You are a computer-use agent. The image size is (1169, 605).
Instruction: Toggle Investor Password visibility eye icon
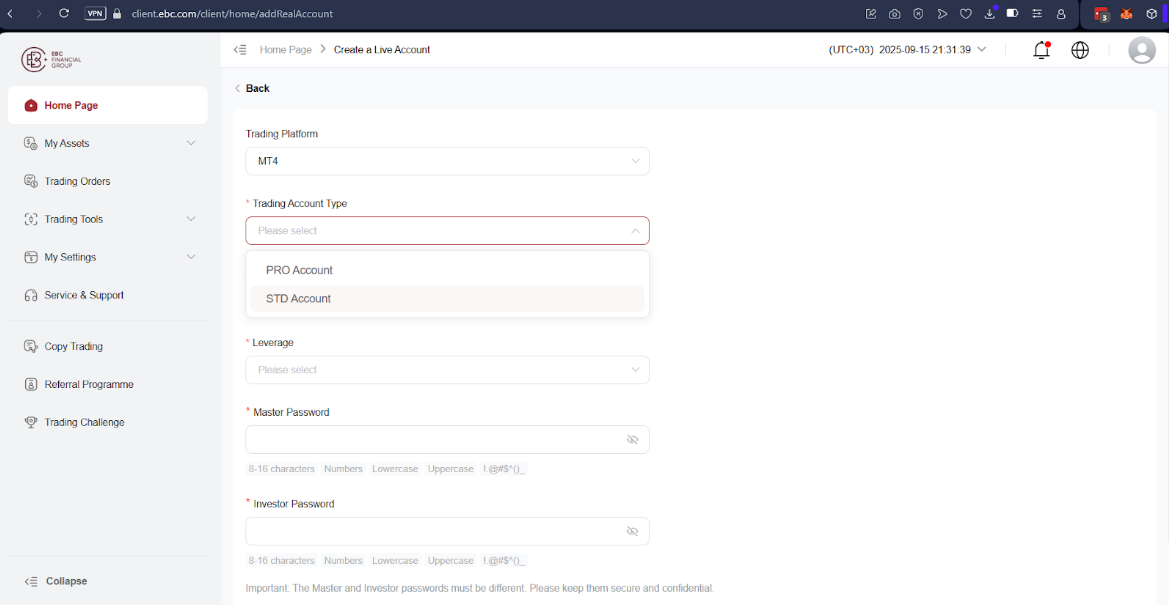(x=632, y=531)
